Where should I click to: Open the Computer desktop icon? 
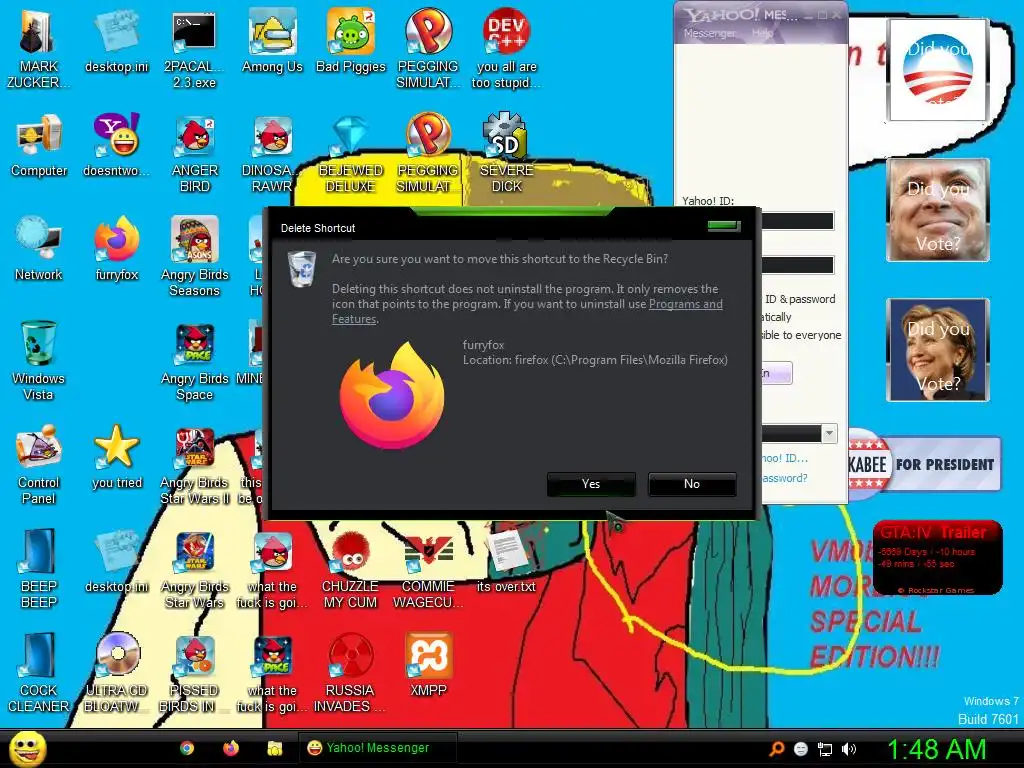[x=39, y=145]
